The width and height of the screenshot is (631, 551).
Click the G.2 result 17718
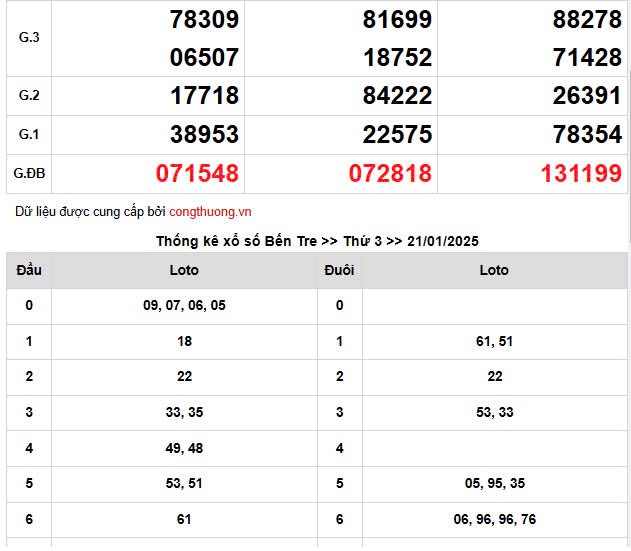point(204,96)
